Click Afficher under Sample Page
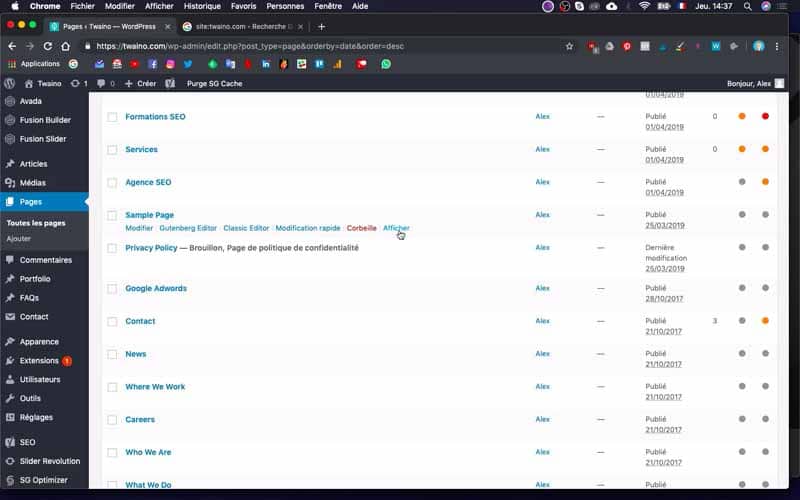800x500 pixels. pyautogui.click(x=396, y=228)
